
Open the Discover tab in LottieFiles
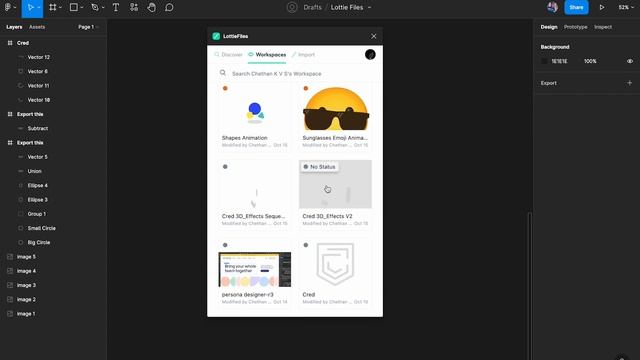(229, 55)
